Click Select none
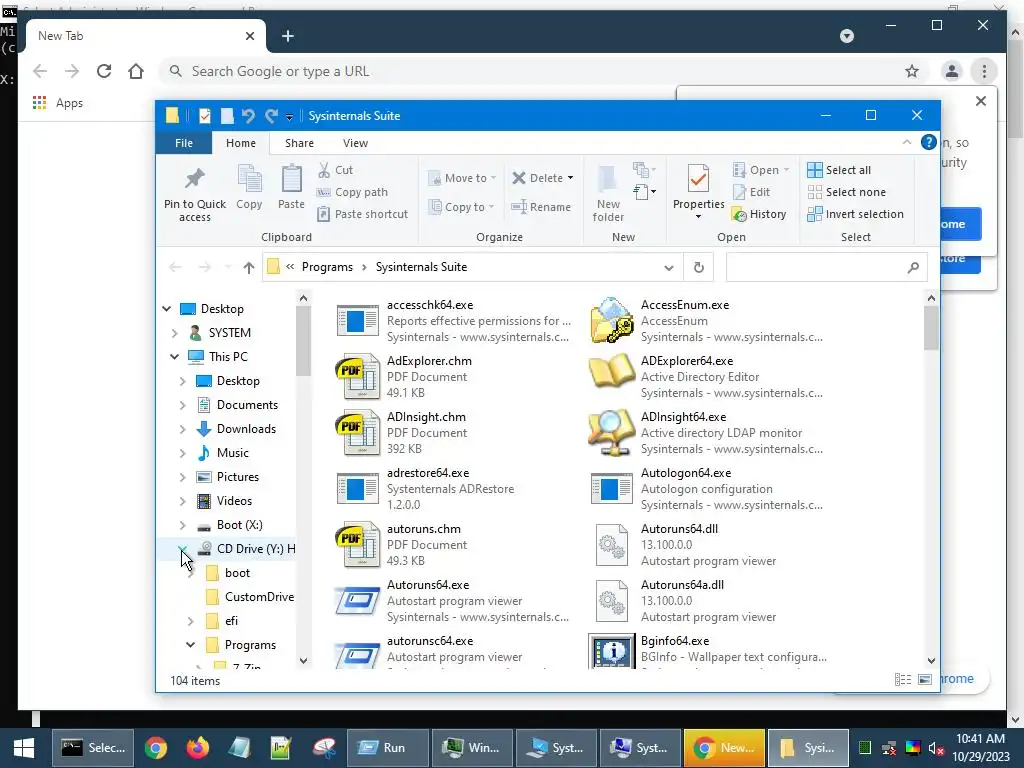 click(846, 192)
